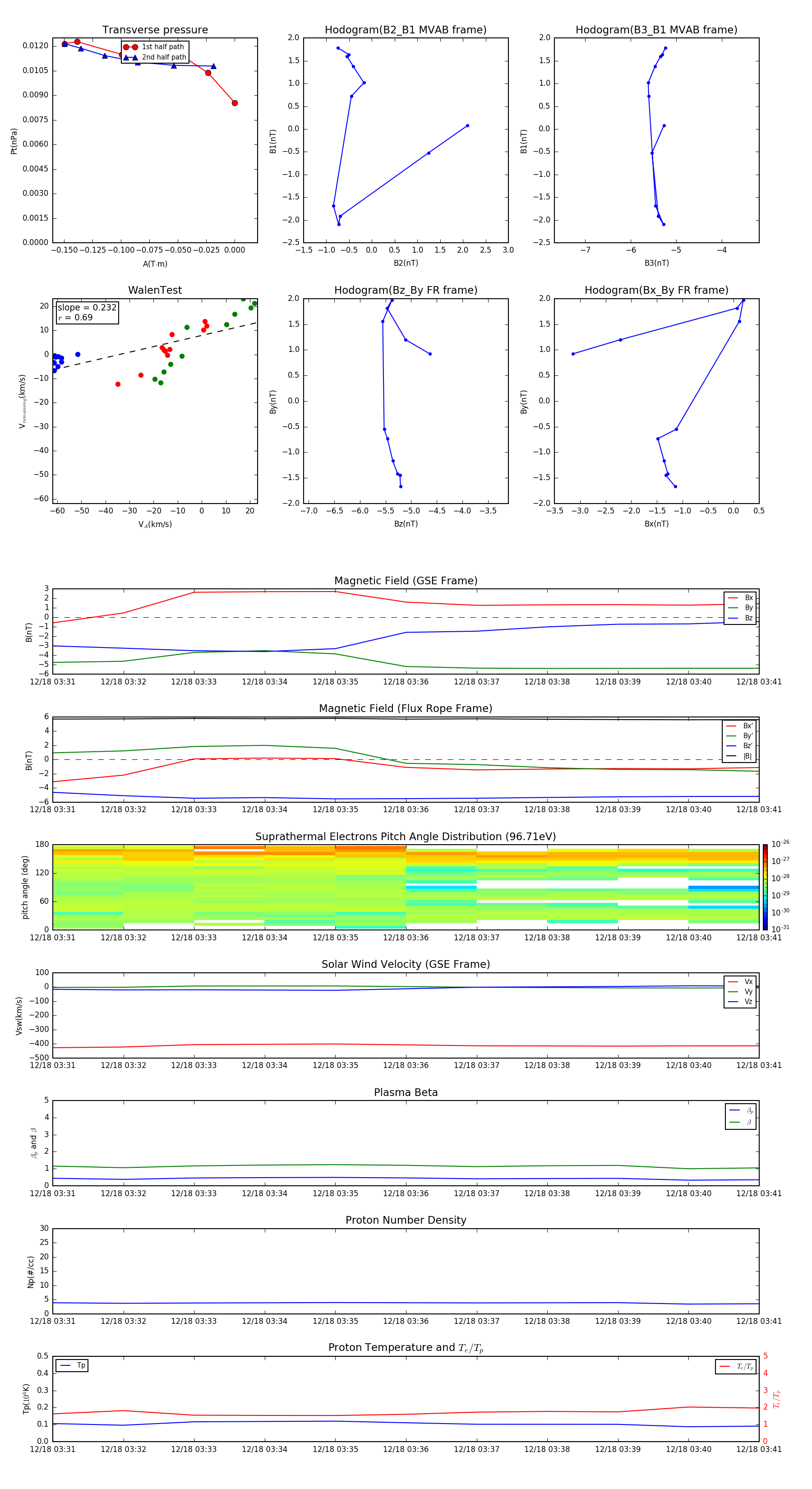Click the 'Tp' legend entry in temperature plot

pyautogui.click(x=72, y=1365)
